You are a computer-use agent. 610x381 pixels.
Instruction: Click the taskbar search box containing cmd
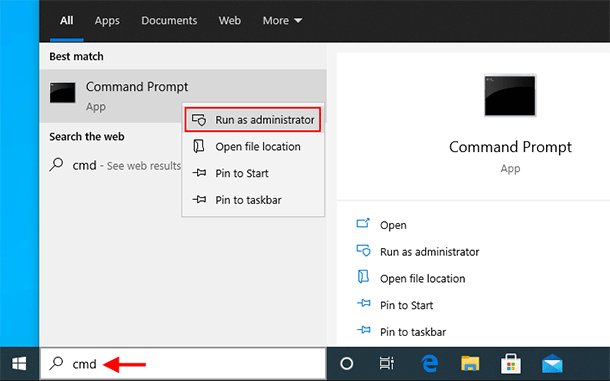pyautogui.click(x=183, y=364)
